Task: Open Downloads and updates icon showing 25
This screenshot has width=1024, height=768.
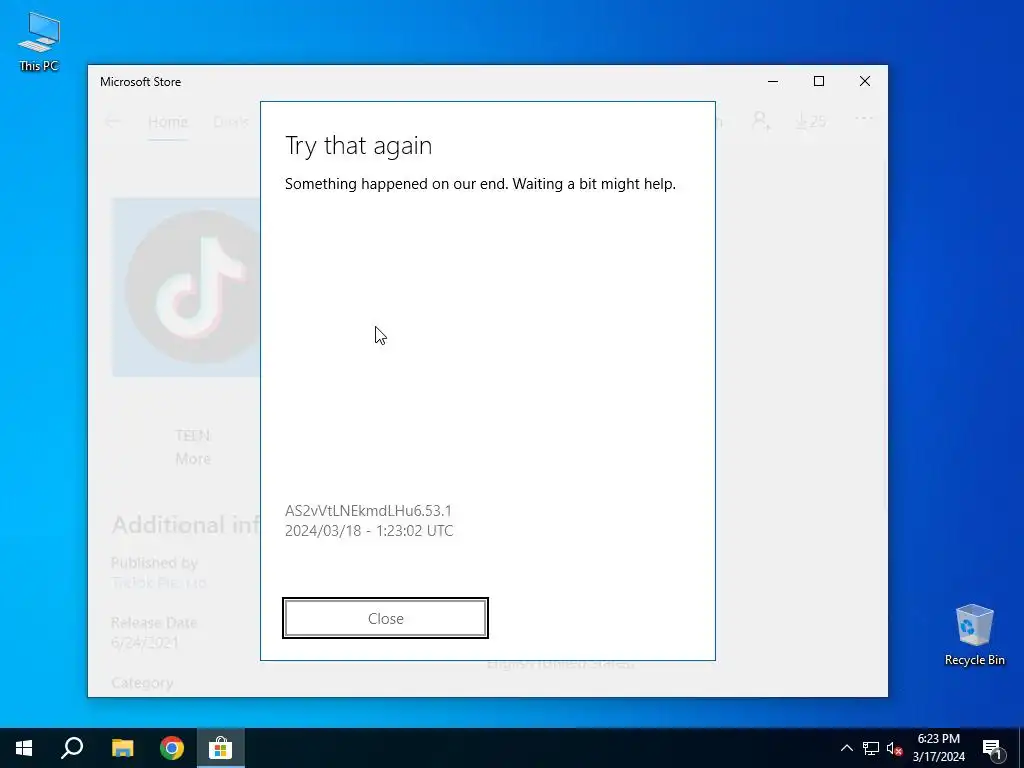Action: [x=810, y=121]
